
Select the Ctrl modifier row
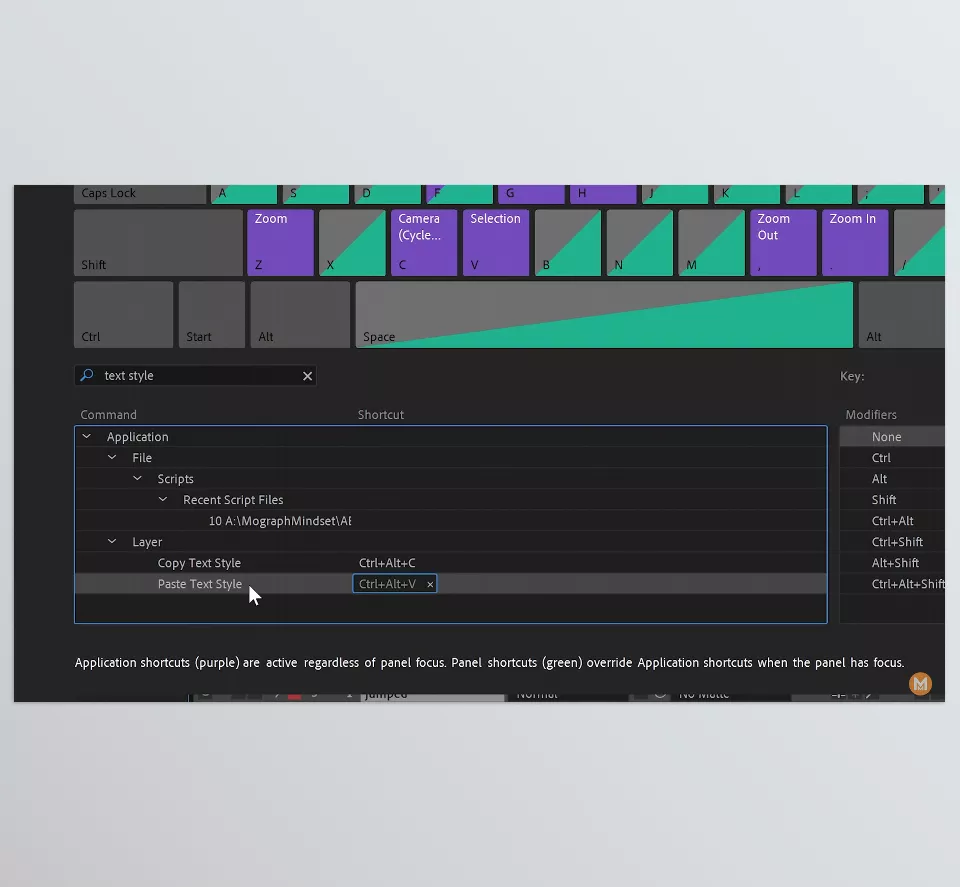[892, 458]
